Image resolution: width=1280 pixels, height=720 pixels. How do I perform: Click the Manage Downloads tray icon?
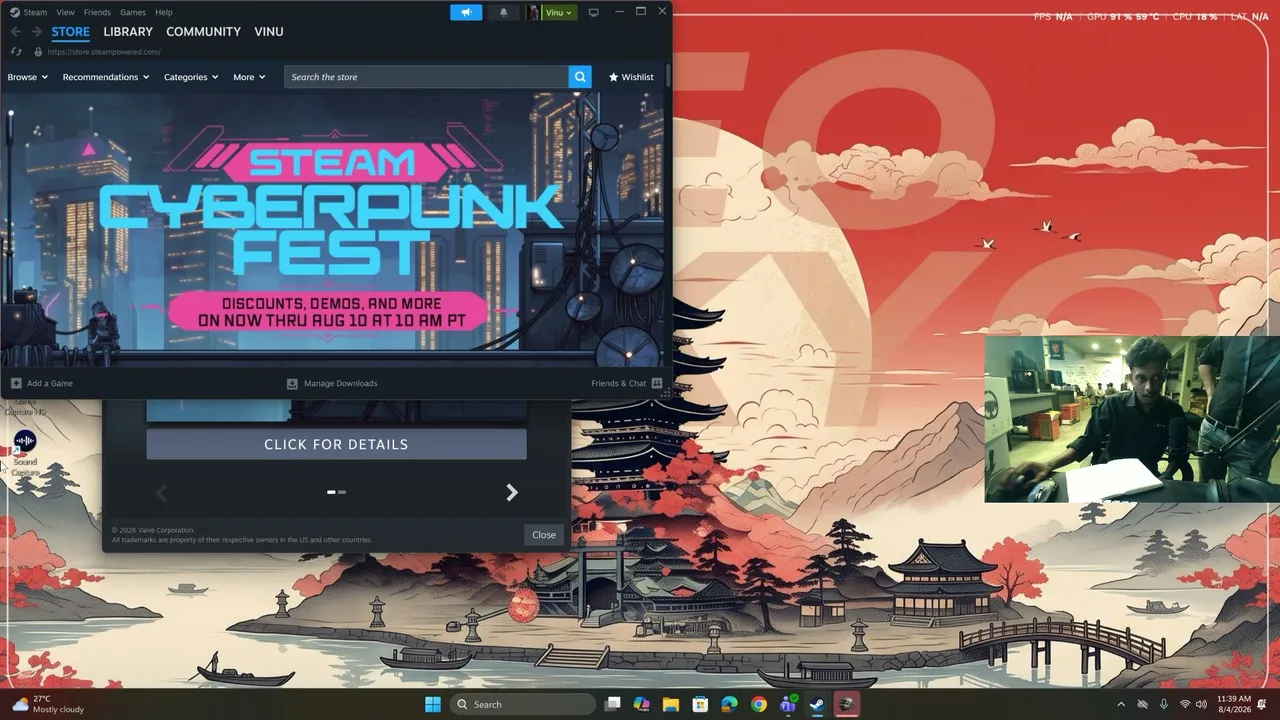click(x=292, y=383)
